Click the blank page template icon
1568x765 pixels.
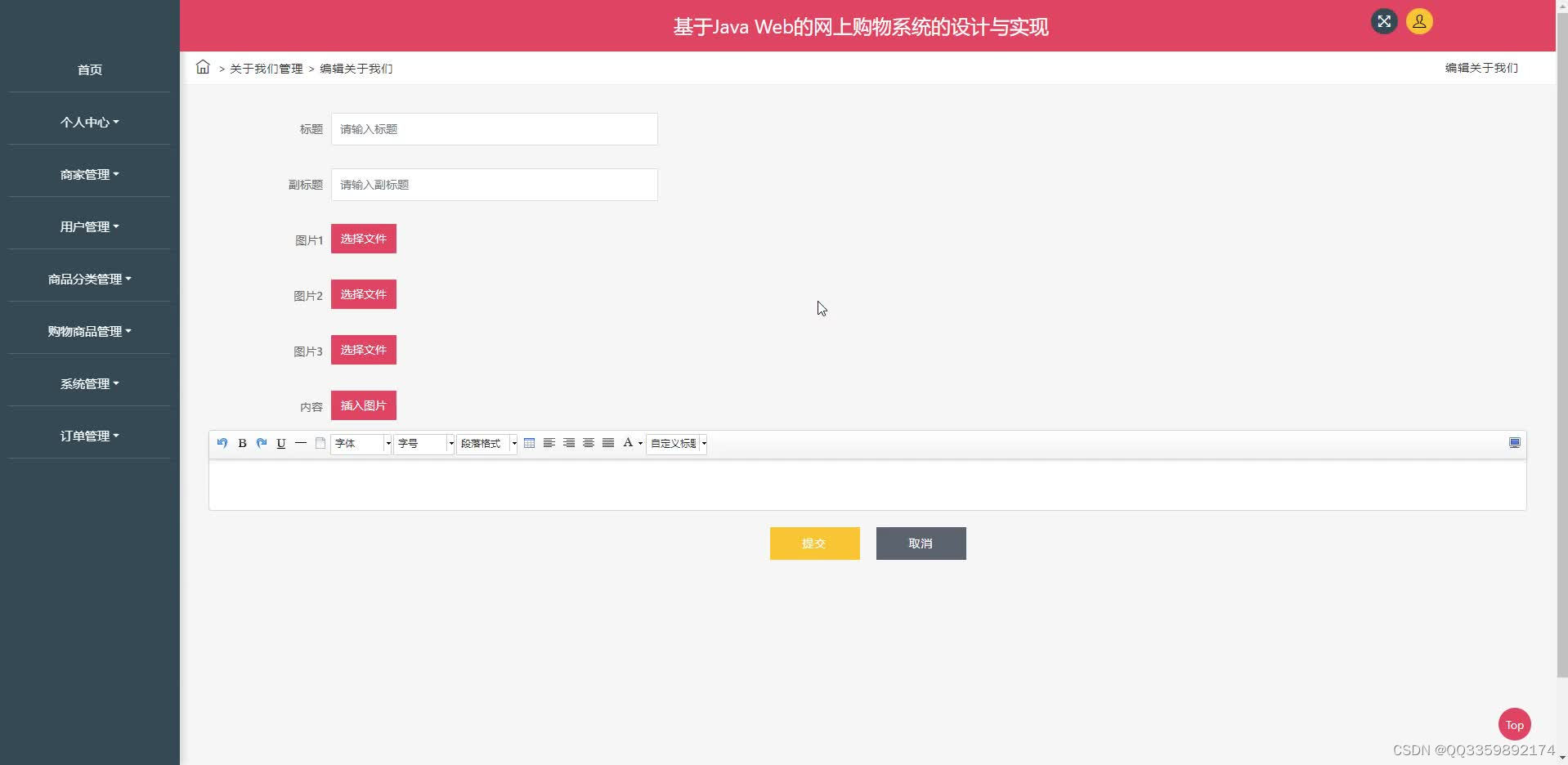(x=320, y=443)
